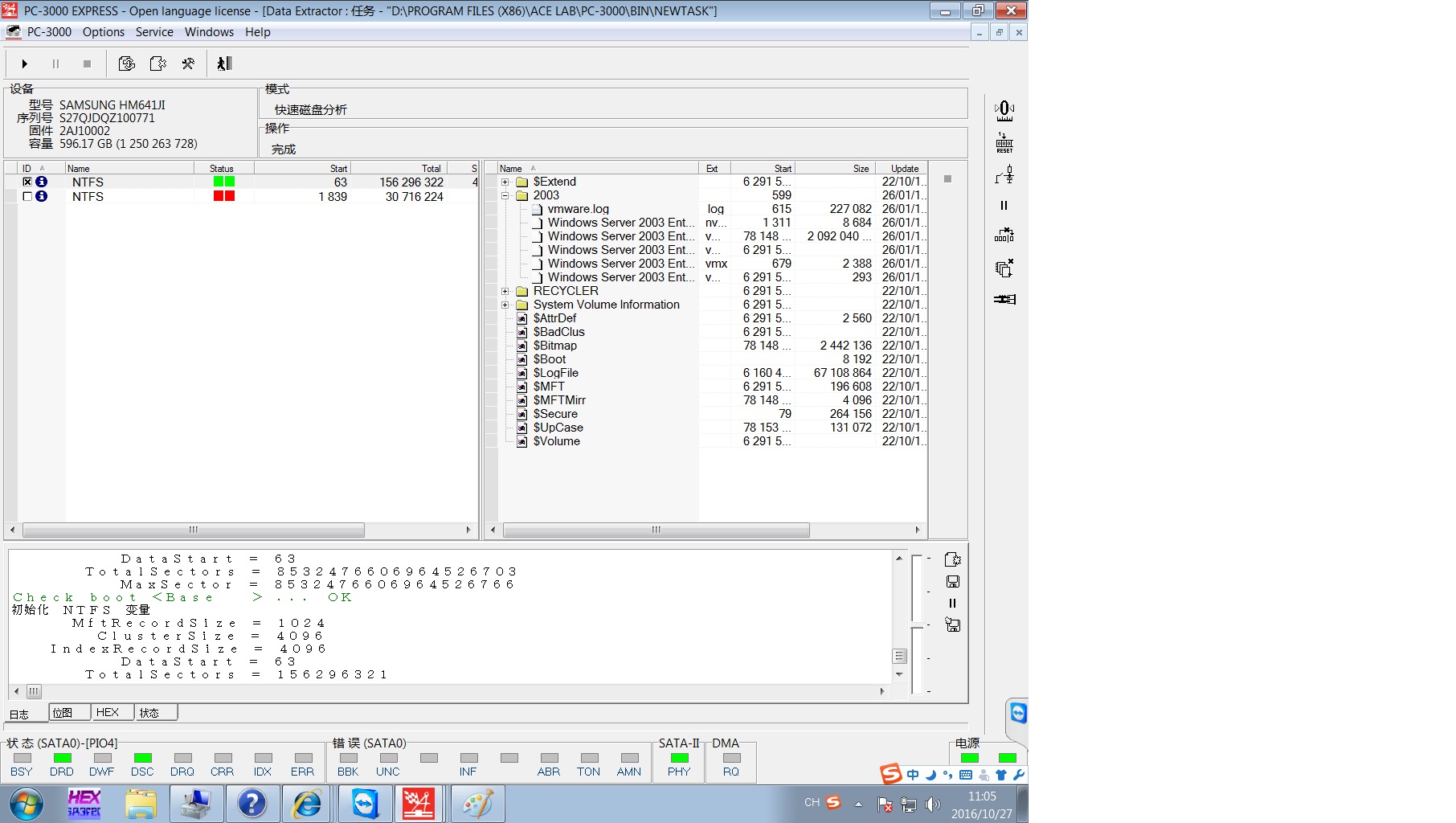
Task: Click the sector-edit icon in right sidebar
Action: click(1004, 235)
